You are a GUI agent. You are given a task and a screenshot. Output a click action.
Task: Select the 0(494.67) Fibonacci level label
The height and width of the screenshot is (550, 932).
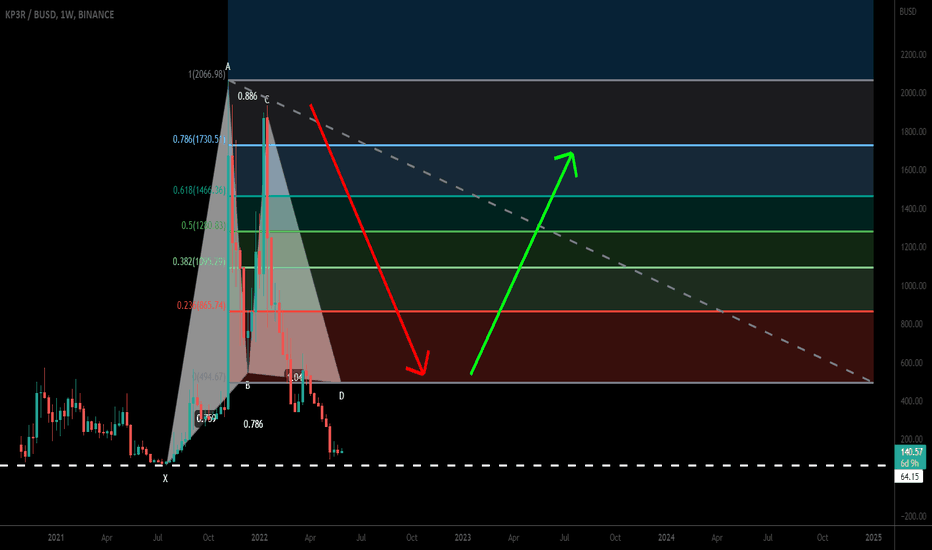[209, 377]
